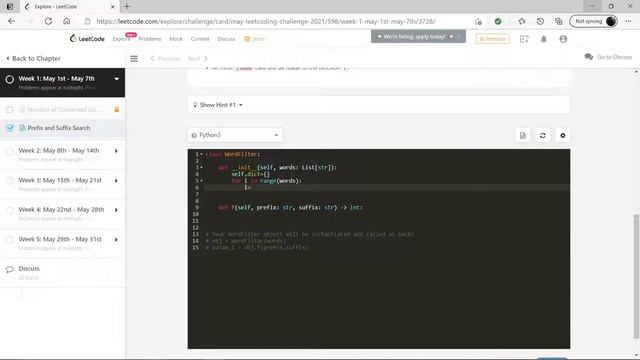
Task: Click the page scroll up arrow
Action: pyautogui.click(x=636, y=72)
